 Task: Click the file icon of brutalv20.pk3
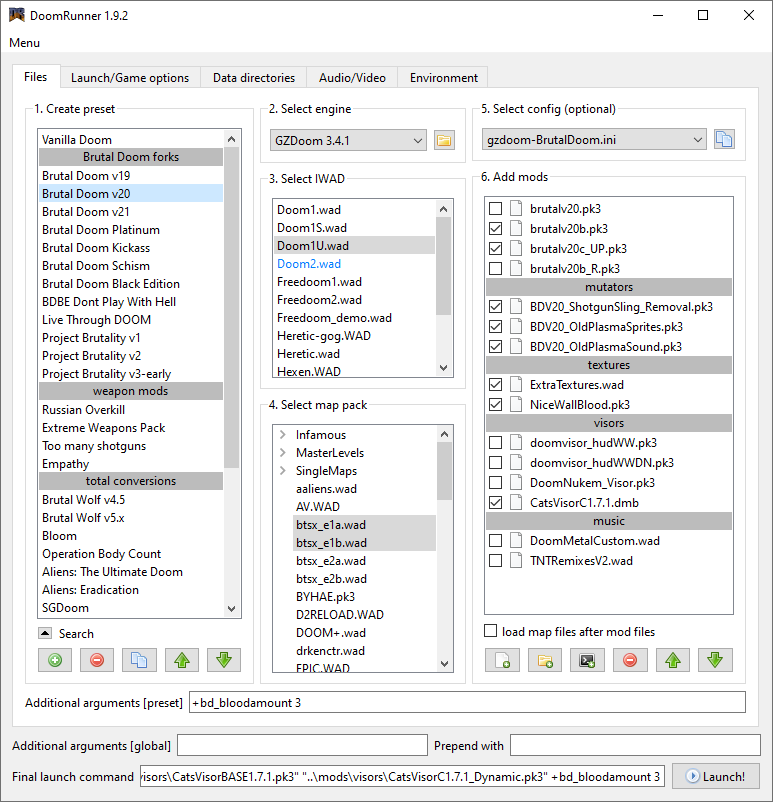pos(516,209)
